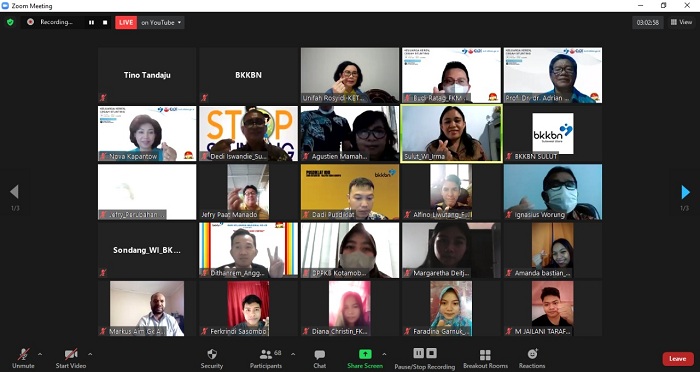This screenshot has height=372, width=700.
Task: Select the Sulut_WI_Irma video tile
Action: click(x=451, y=134)
